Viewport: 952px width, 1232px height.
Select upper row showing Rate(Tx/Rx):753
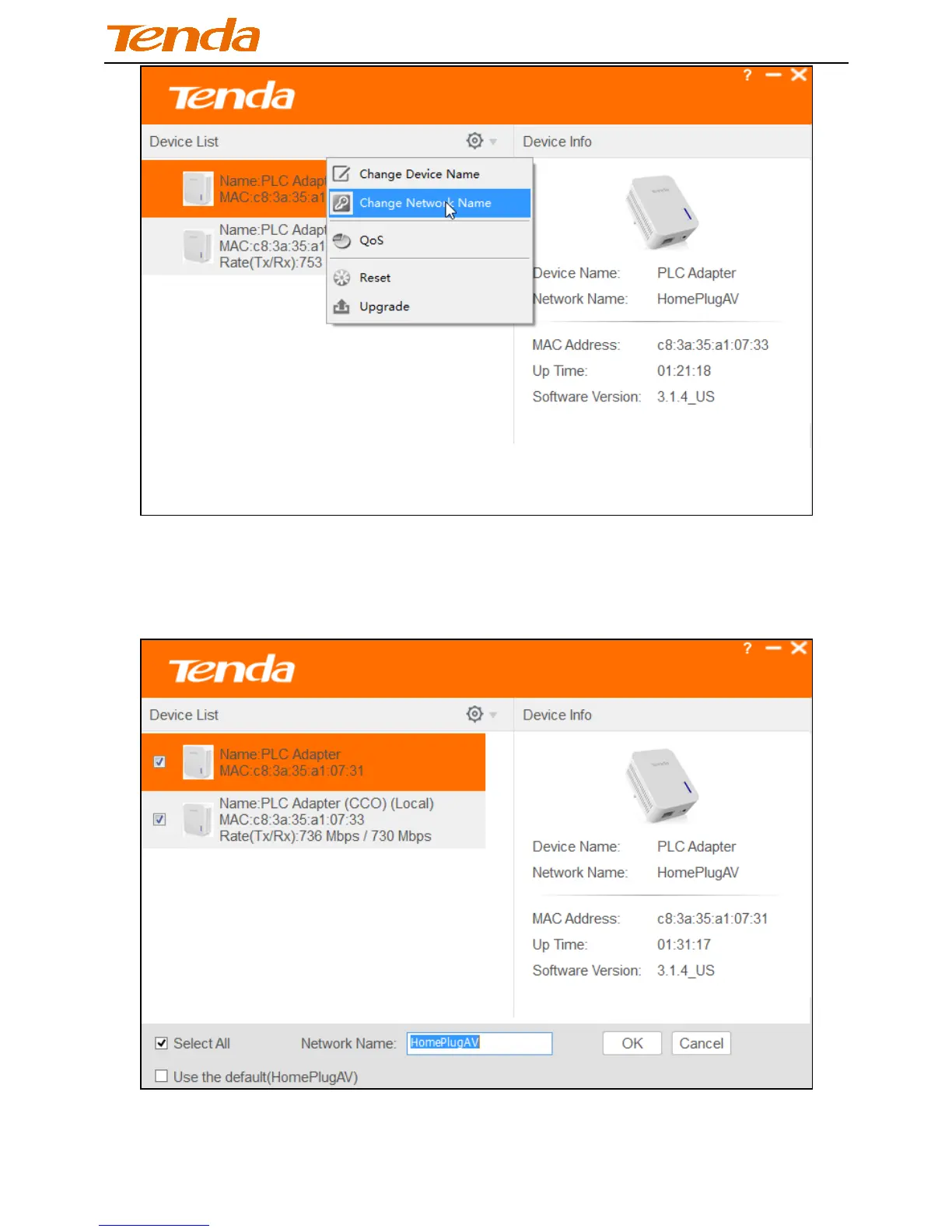point(234,246)
